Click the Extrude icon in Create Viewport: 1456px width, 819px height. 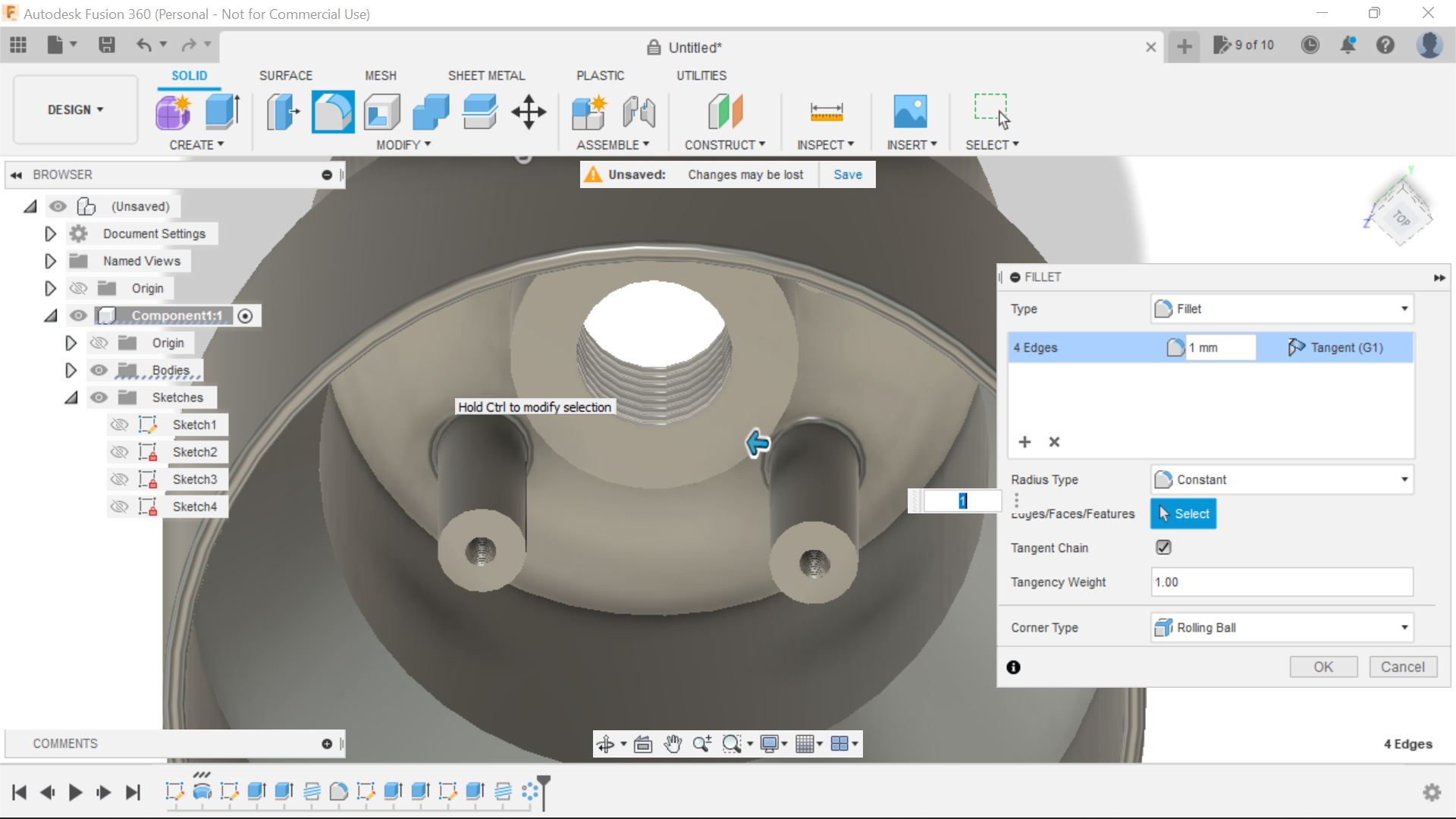[x=222, y=112]
